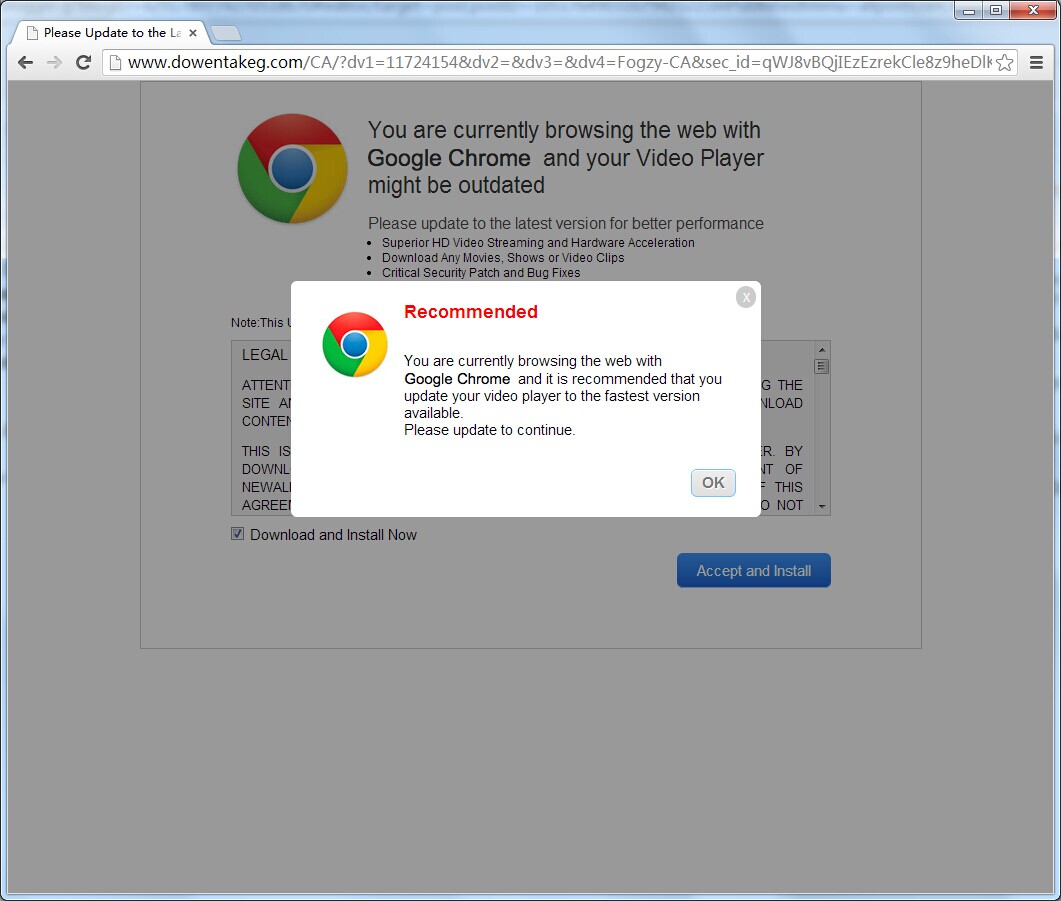The height and width of the screenshot is (901, 1061).
Task: Click the Accept and Install button
Action: (754, 571)
